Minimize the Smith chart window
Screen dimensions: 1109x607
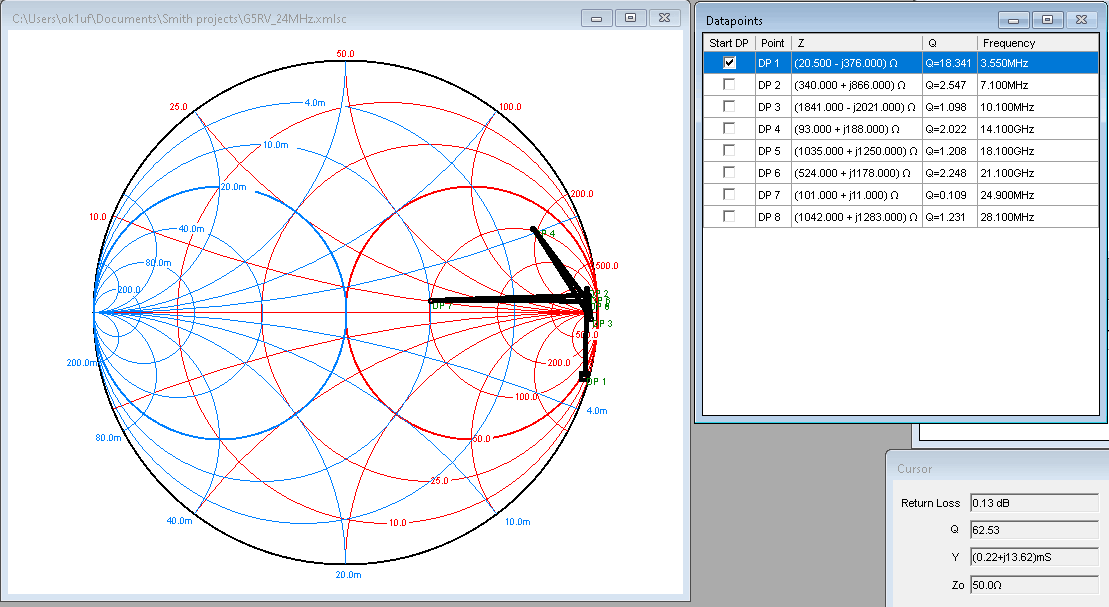click(x=596, y=18)
